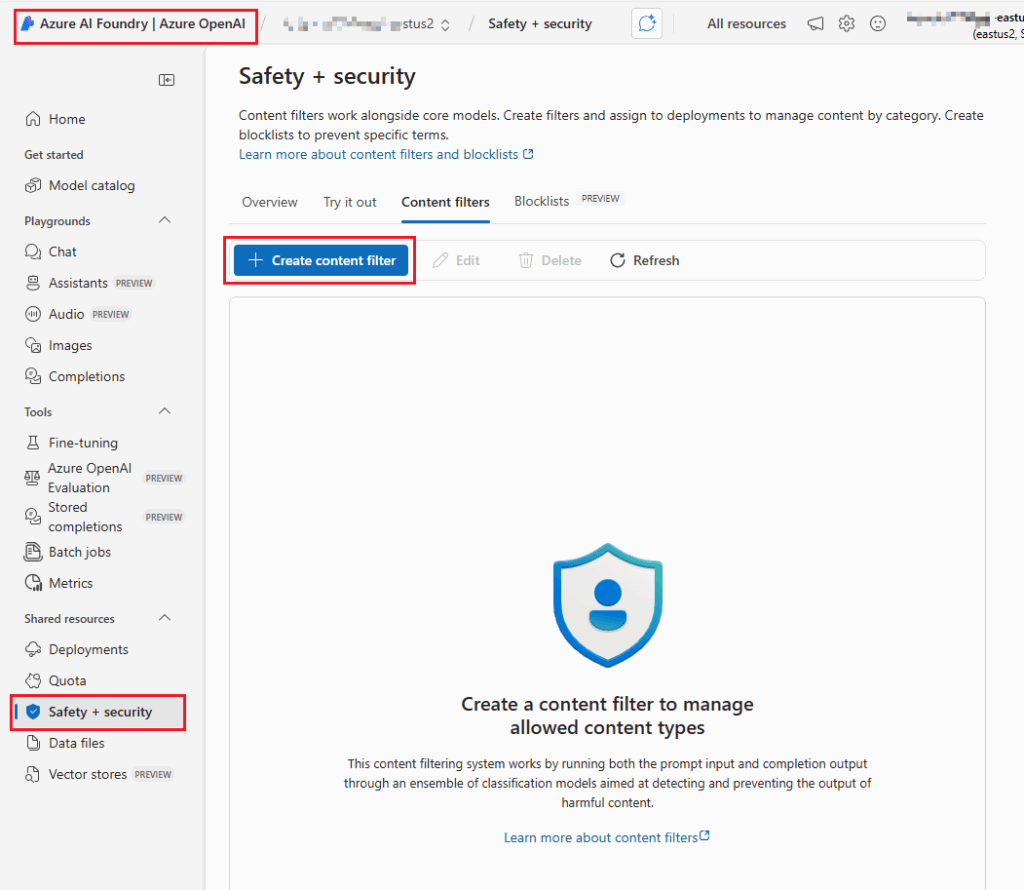The width and height of the screenshot is (1024, 890).
Task: Click the Assistants robot icon
Action: pyautogui.click(x=33, y=283)
